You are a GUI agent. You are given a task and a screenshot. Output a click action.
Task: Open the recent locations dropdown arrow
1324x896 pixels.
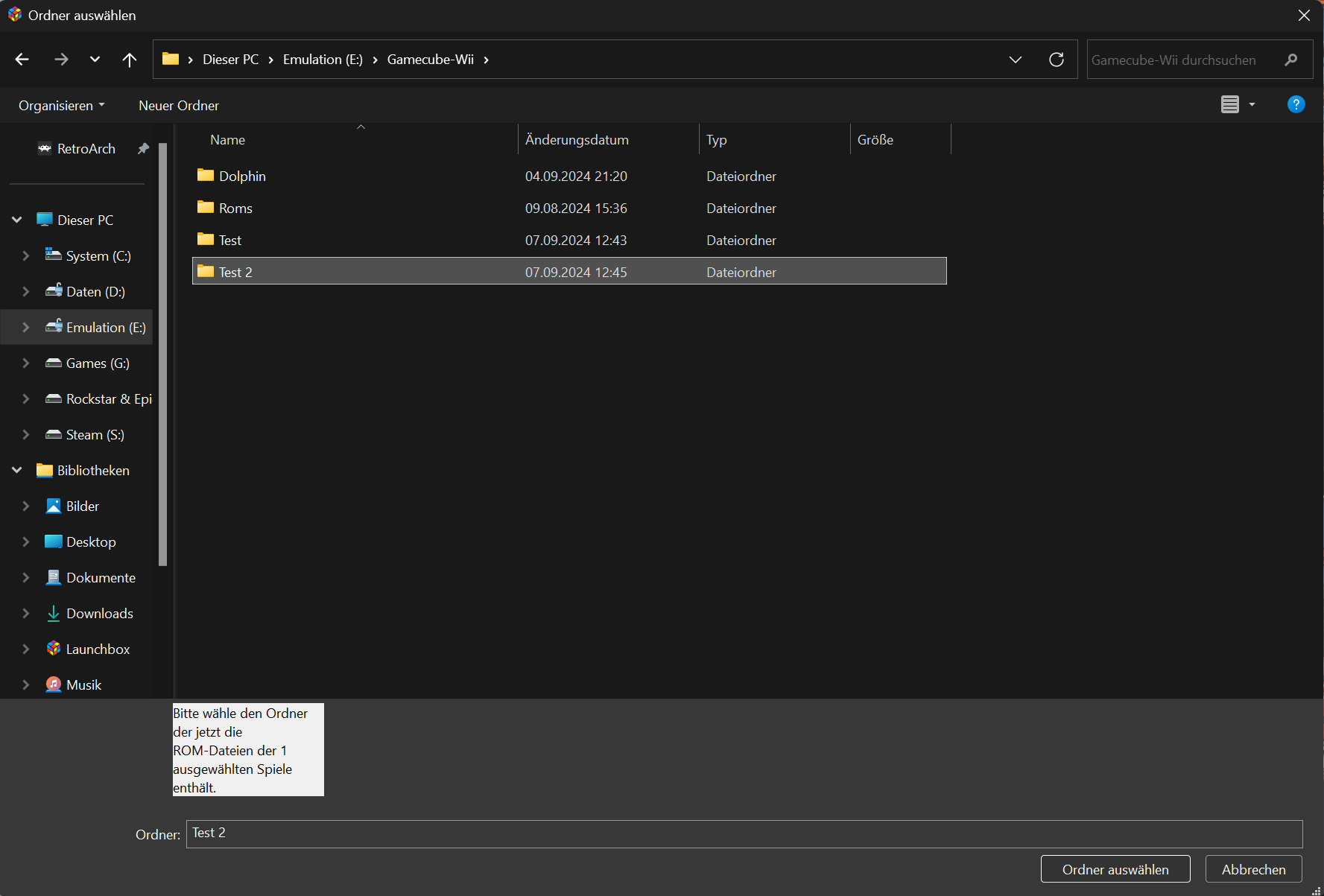pyautogui.click(x=95, y=60)
